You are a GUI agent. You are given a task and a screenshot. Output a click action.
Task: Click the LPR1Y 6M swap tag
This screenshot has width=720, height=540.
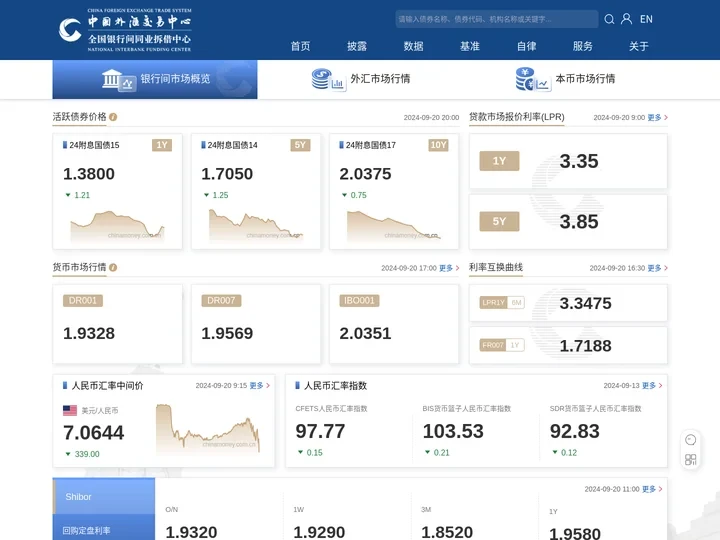502,303
